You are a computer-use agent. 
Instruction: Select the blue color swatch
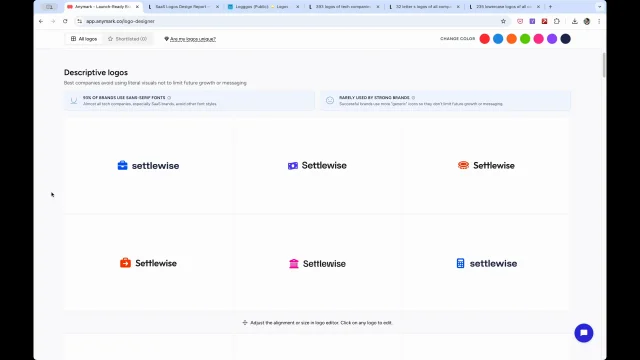click(x=498, y=39)
